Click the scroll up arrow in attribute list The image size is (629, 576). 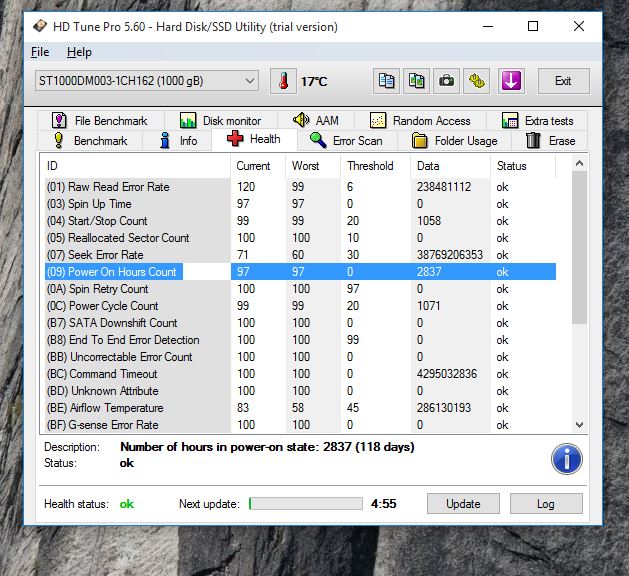pos(579,163)
